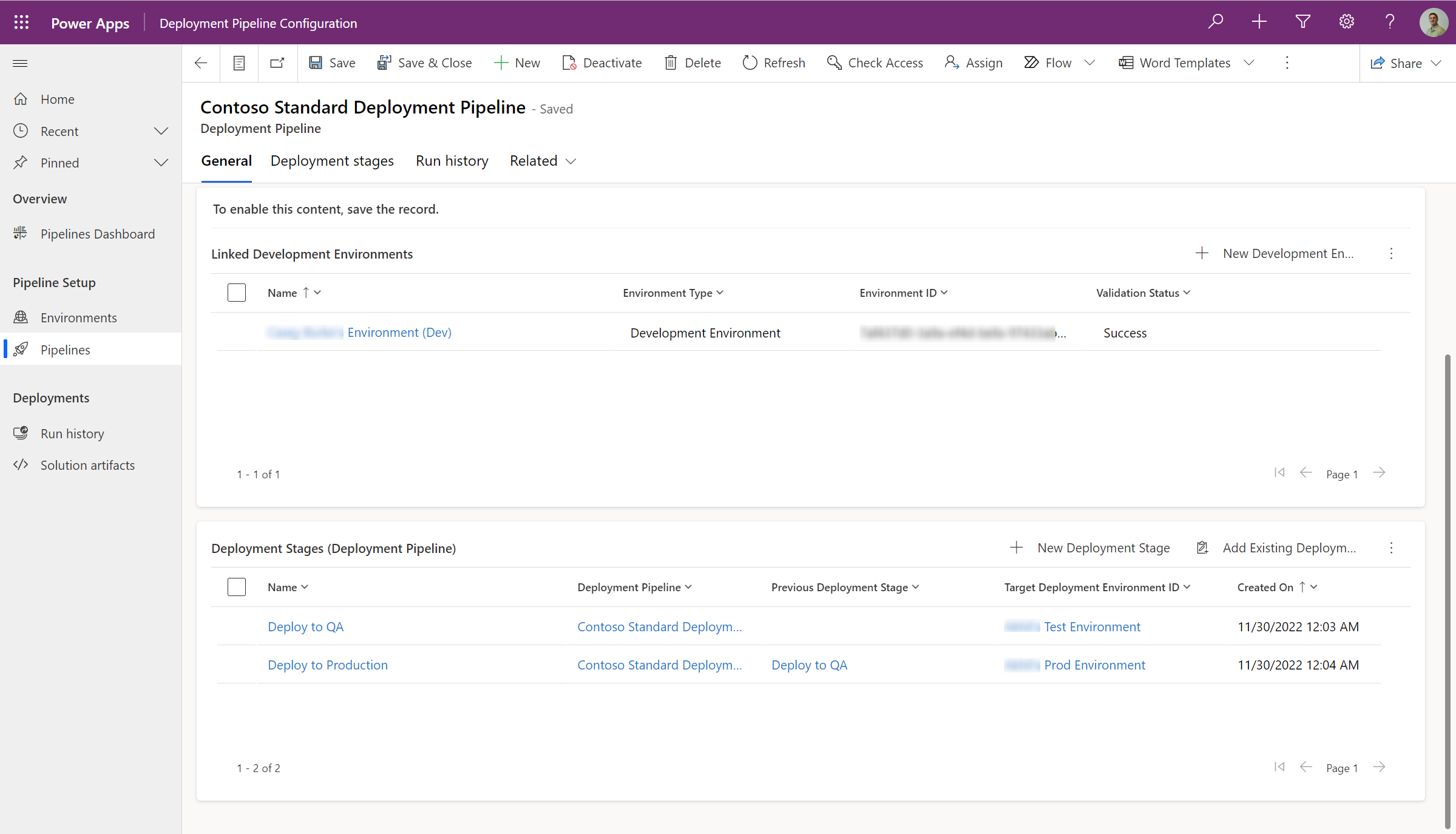
Task: Go back using the back arrow
Action: click(201, 63)
